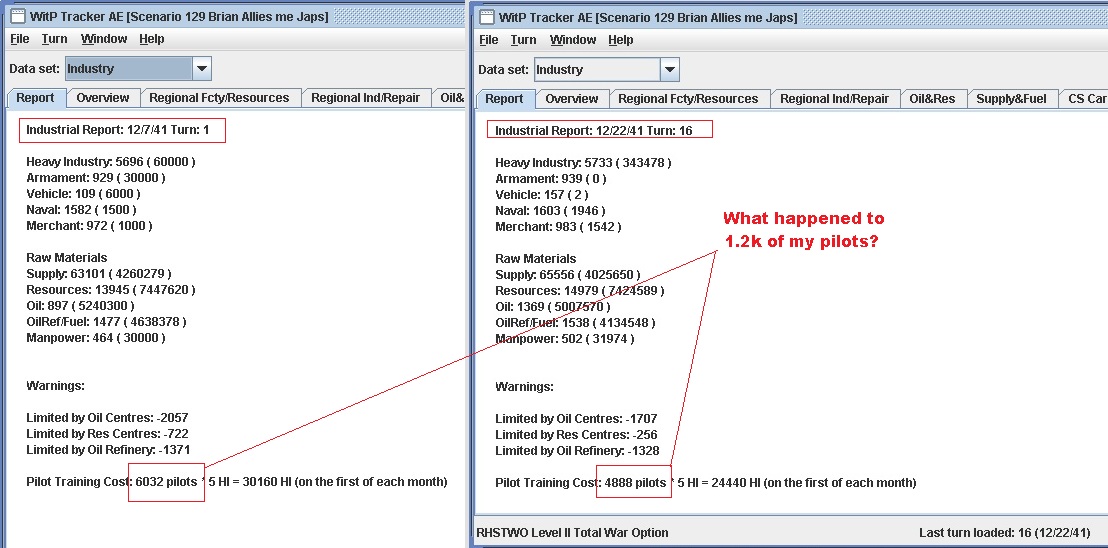Viewport: 1108px width, 548px height.
Task: Click '6032 pilots' training cost value
Action: coord(167,482)
